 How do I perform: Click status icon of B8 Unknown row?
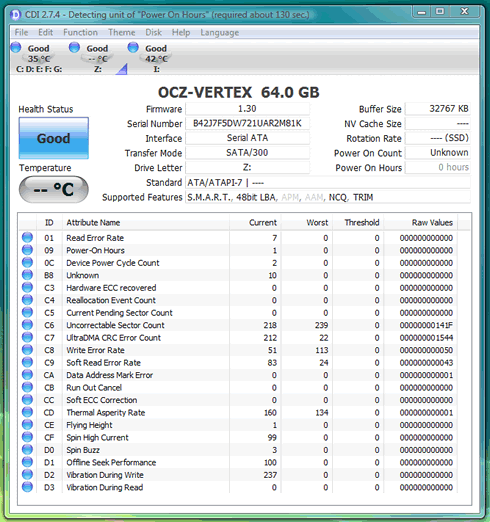[x=27, y=275]
